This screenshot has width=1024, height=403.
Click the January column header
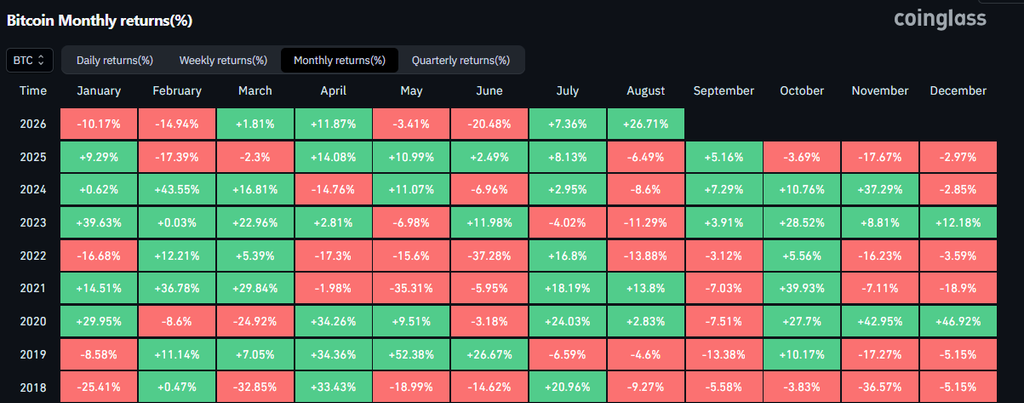pos(99,91)
